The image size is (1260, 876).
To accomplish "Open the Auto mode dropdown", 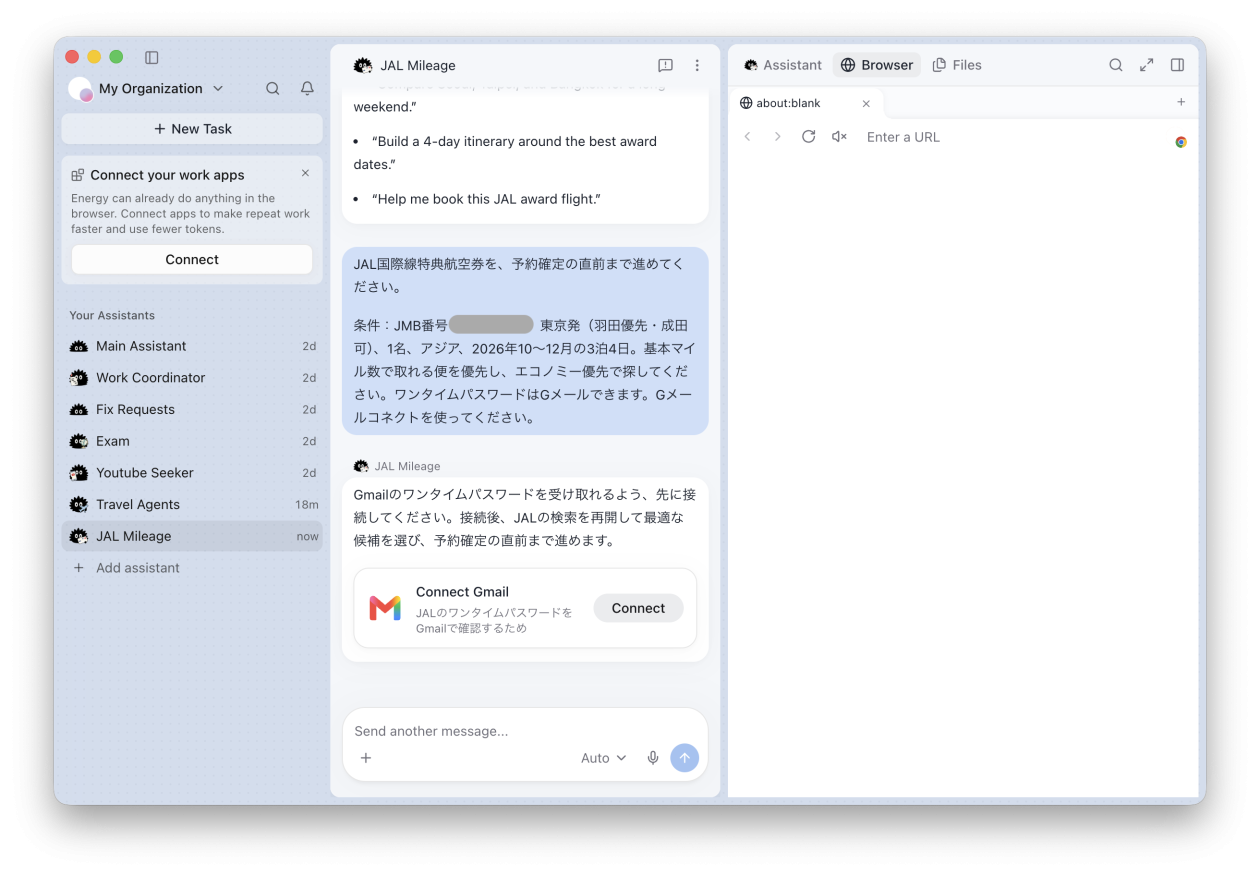I will (x=604, y=758).
